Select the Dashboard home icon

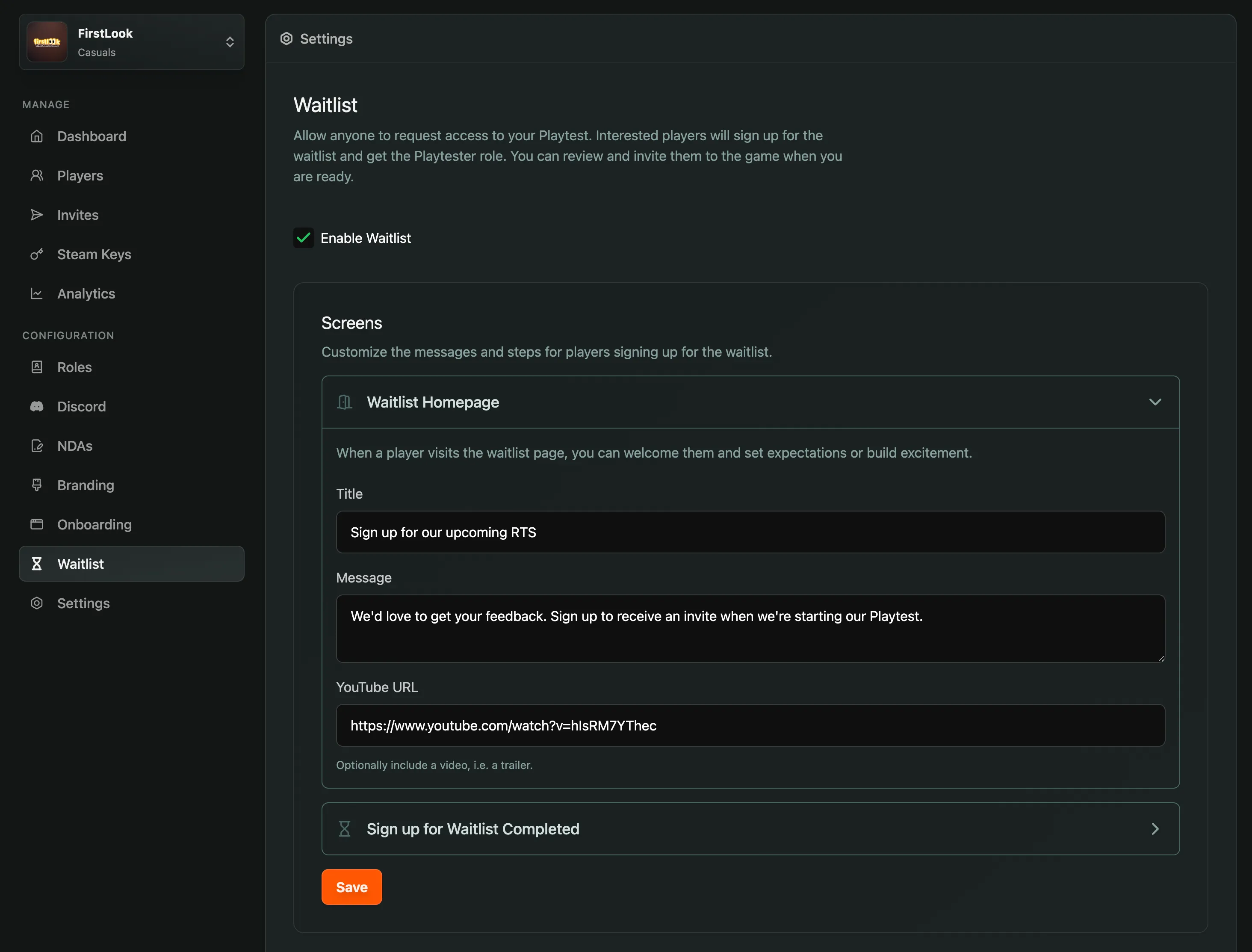(37, 136)
